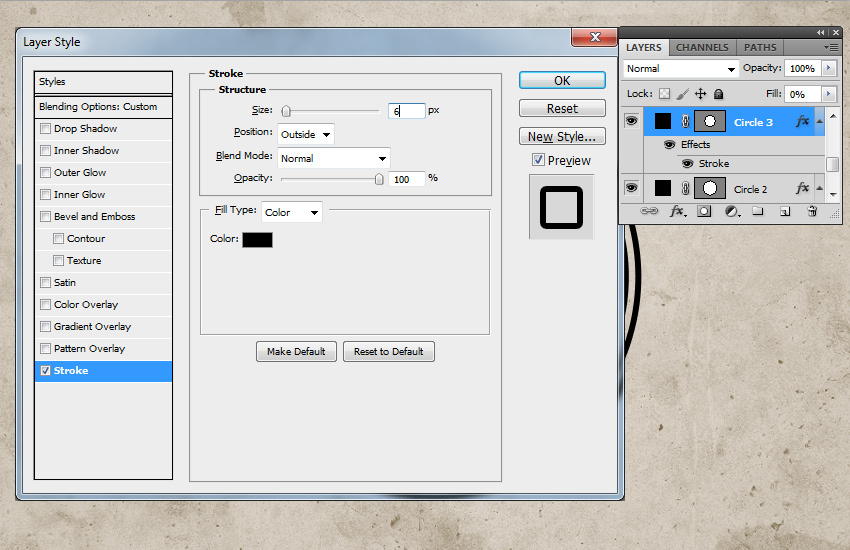Click the add layer mask icon

pos(704,211)
